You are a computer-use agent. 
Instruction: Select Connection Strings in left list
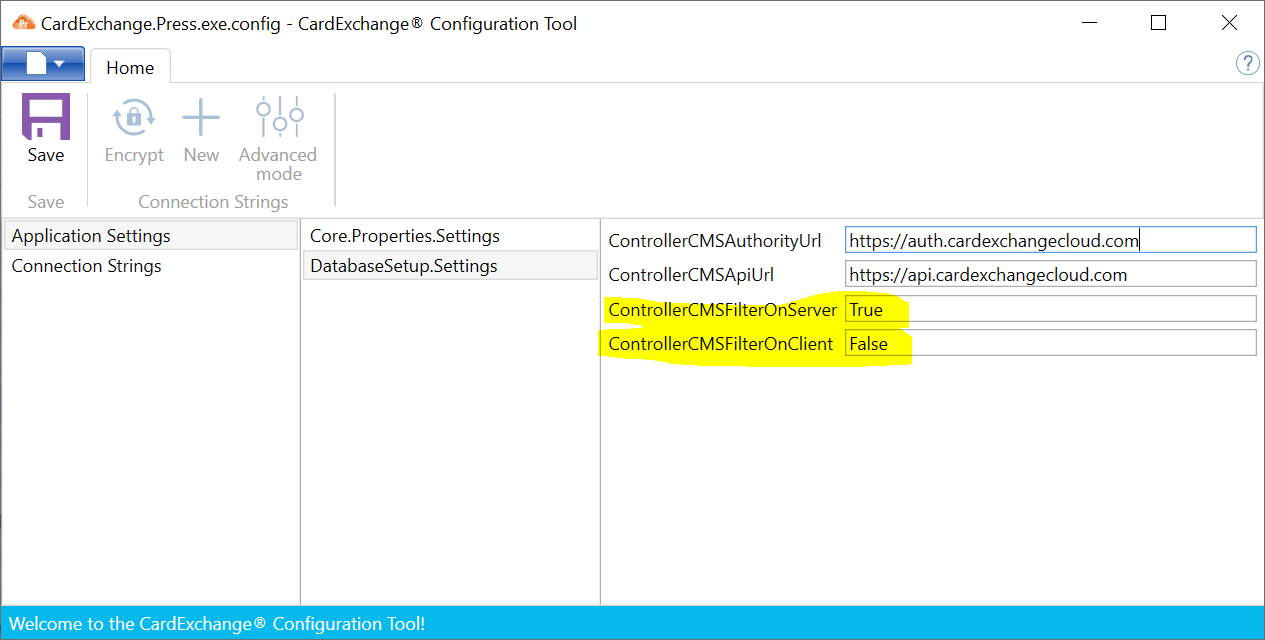[150, 266]
